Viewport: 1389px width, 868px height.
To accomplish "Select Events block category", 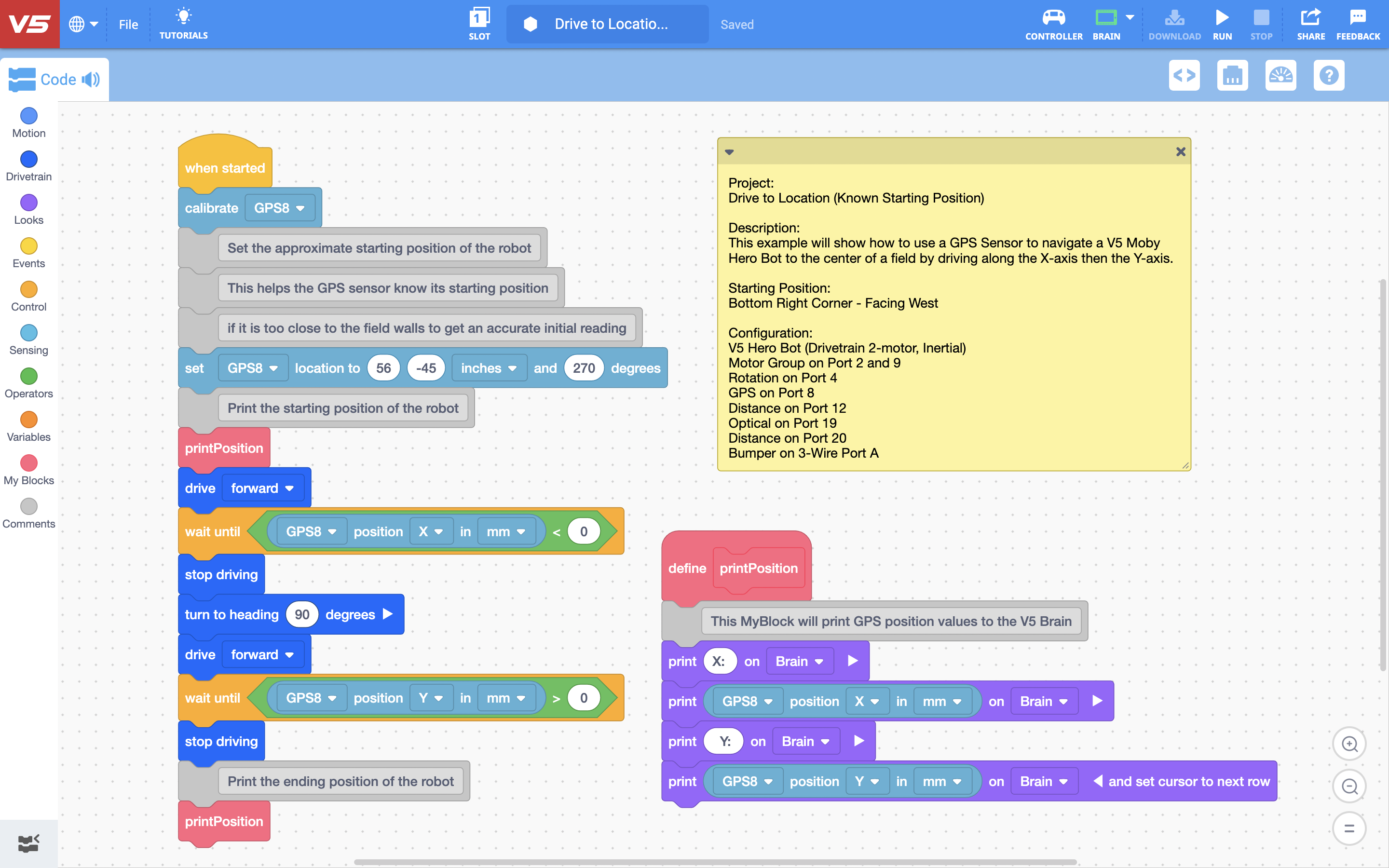I will click(x=29, y=253).
